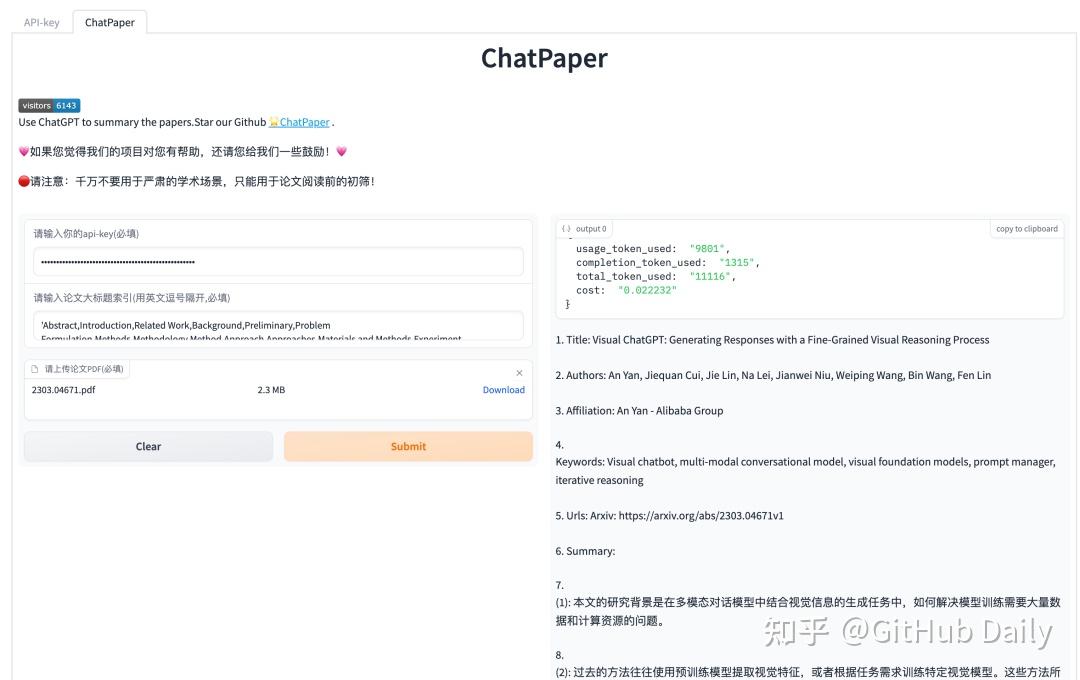
Task: Click the document icon beside 请上传论文PDF label
Action: (36, 368)
